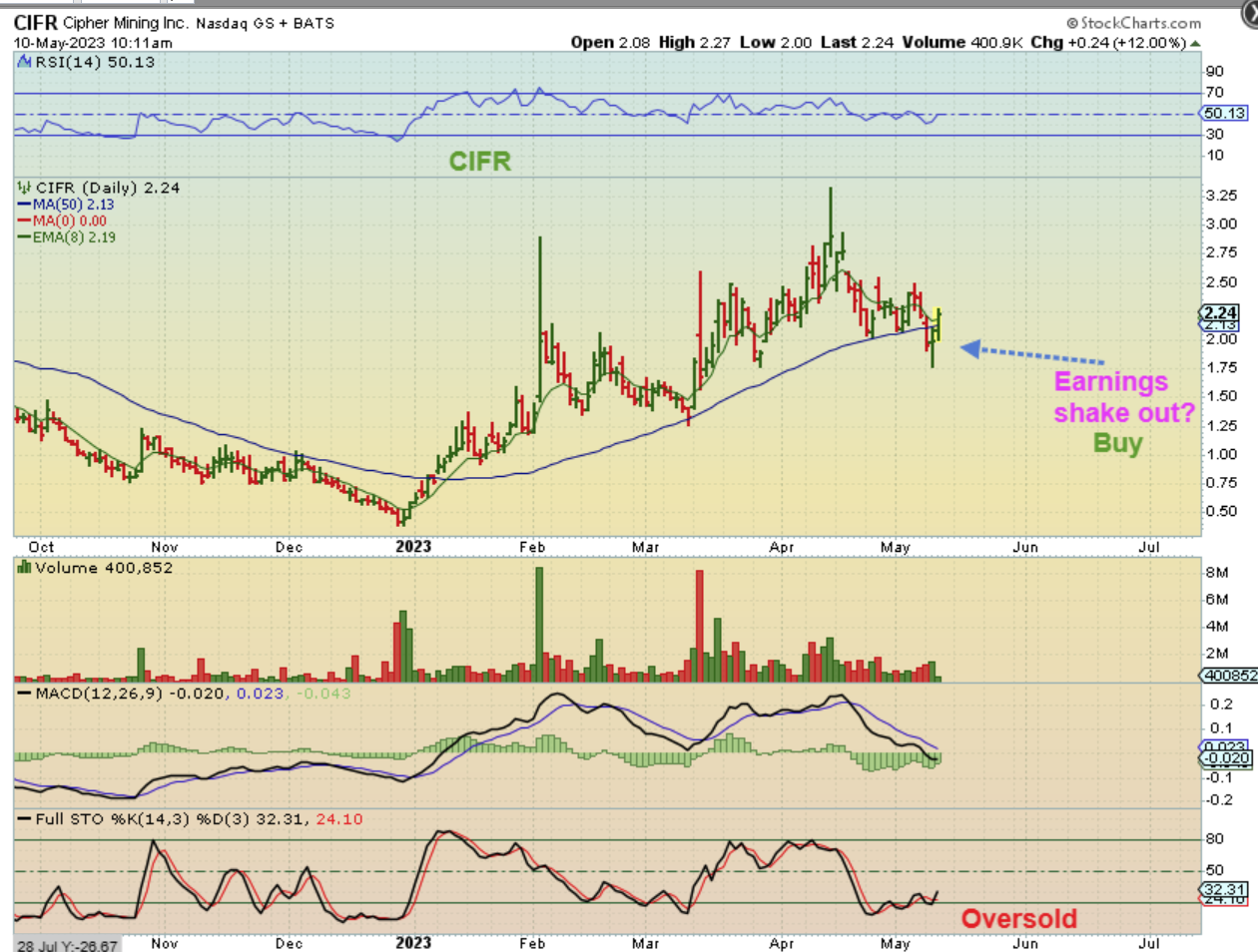The image size is (1258, 952).
Task: Click the Low 2.00 quote value
Action: pyautogui.click(x=776, y=43)
